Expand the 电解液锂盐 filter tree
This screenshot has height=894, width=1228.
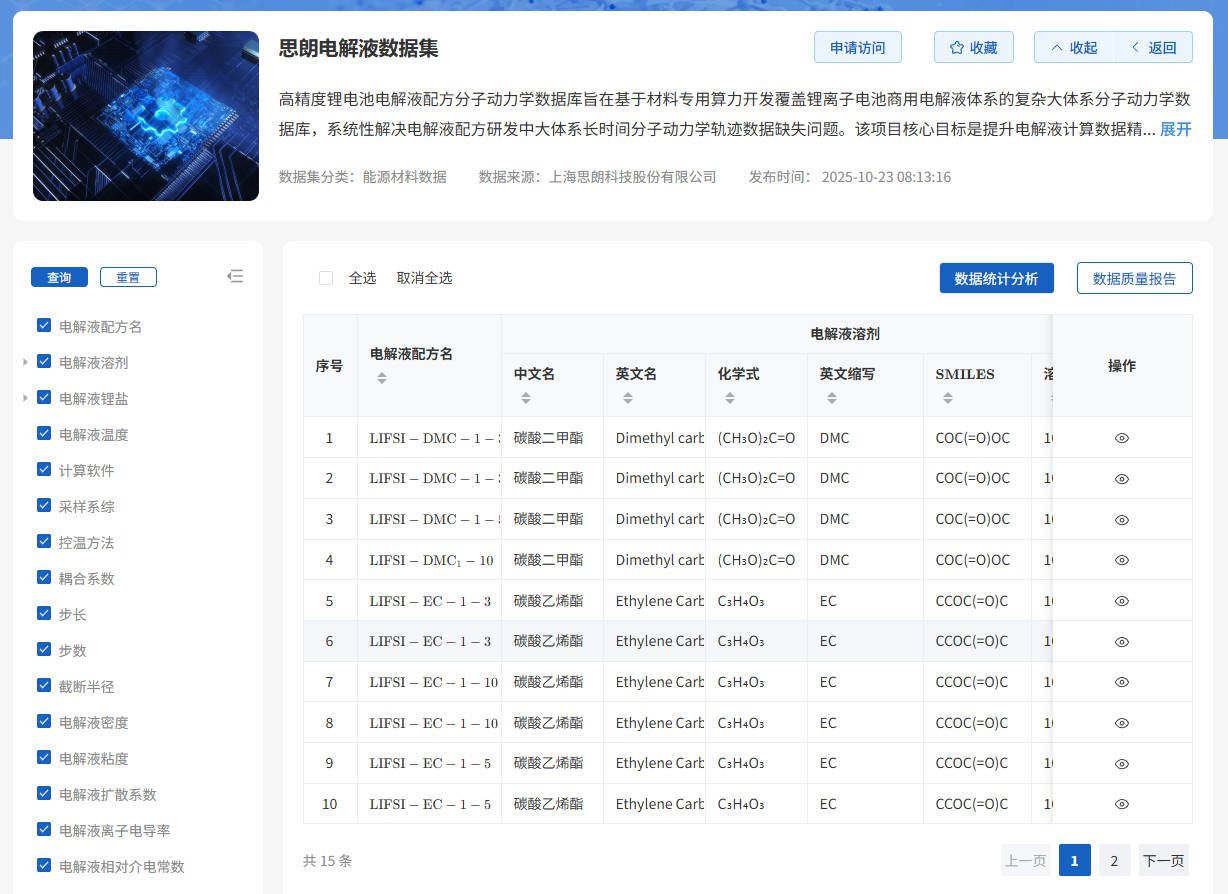(x=24, y=398)
